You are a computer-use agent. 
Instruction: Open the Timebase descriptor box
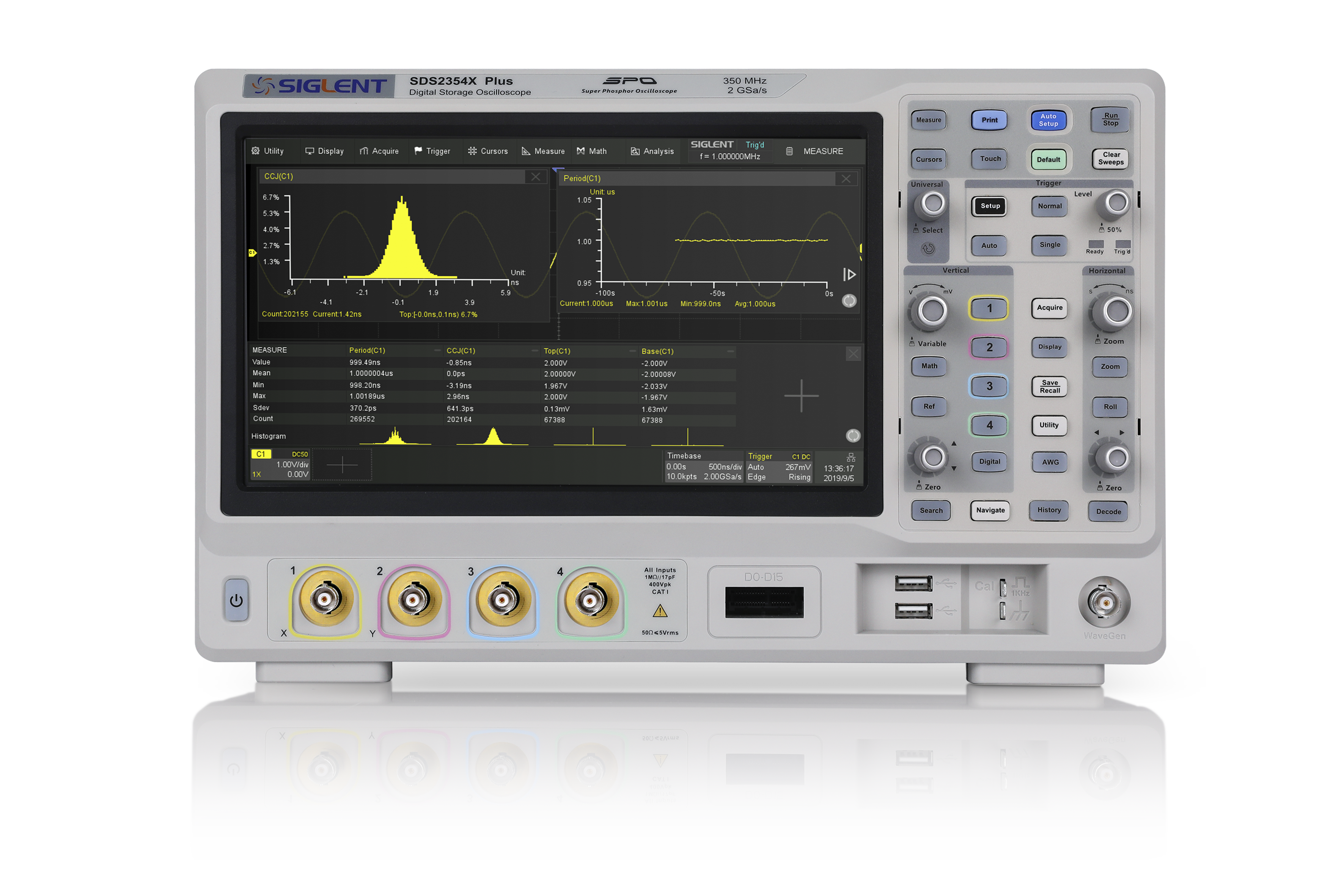[704, 466]
